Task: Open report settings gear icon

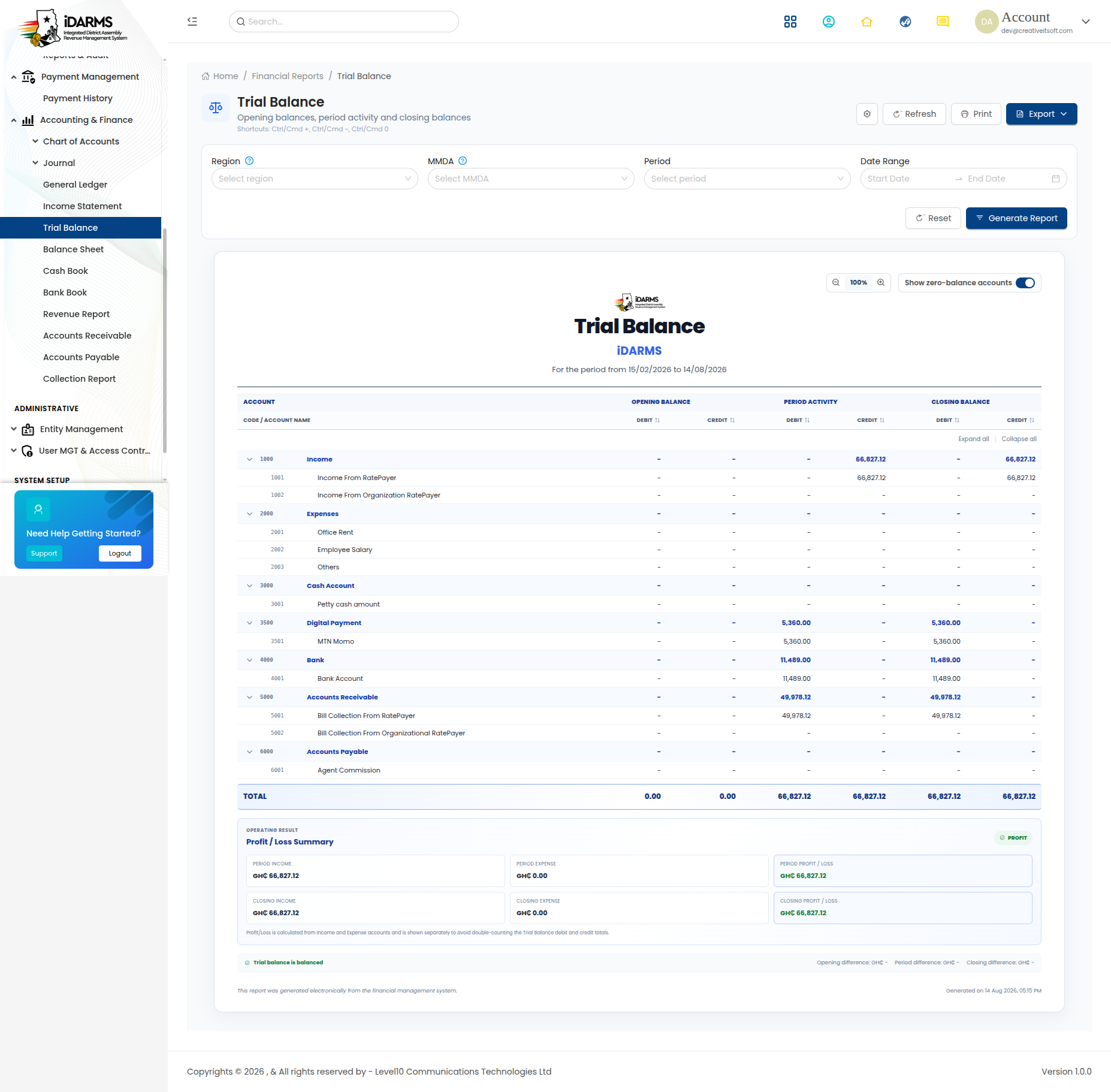Action: click(867, 114)
